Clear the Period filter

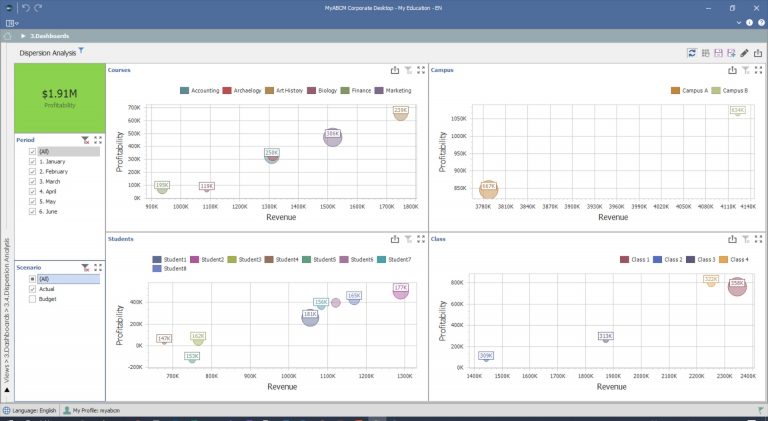(x=85, y=140)
